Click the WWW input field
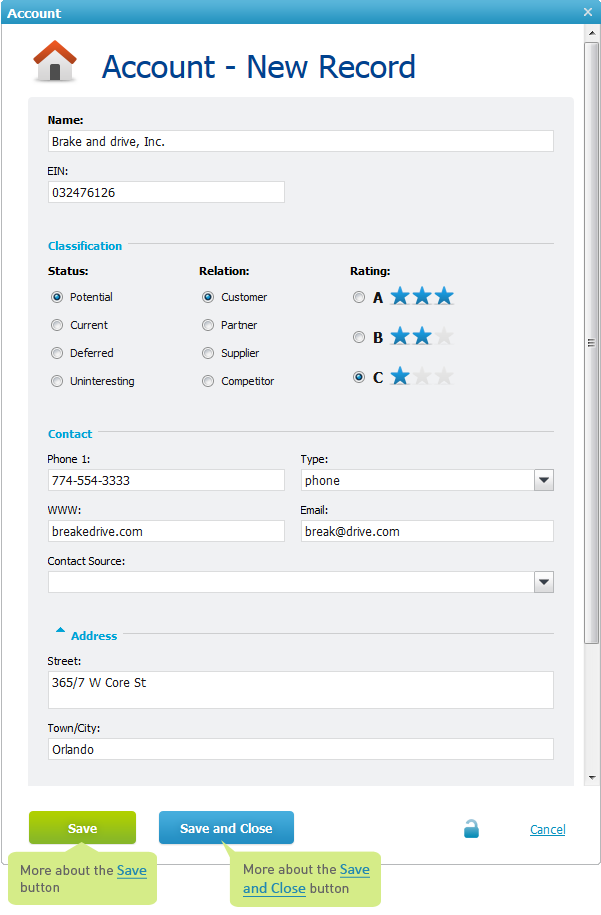This screenshot has height=915, width=601. 166,531
